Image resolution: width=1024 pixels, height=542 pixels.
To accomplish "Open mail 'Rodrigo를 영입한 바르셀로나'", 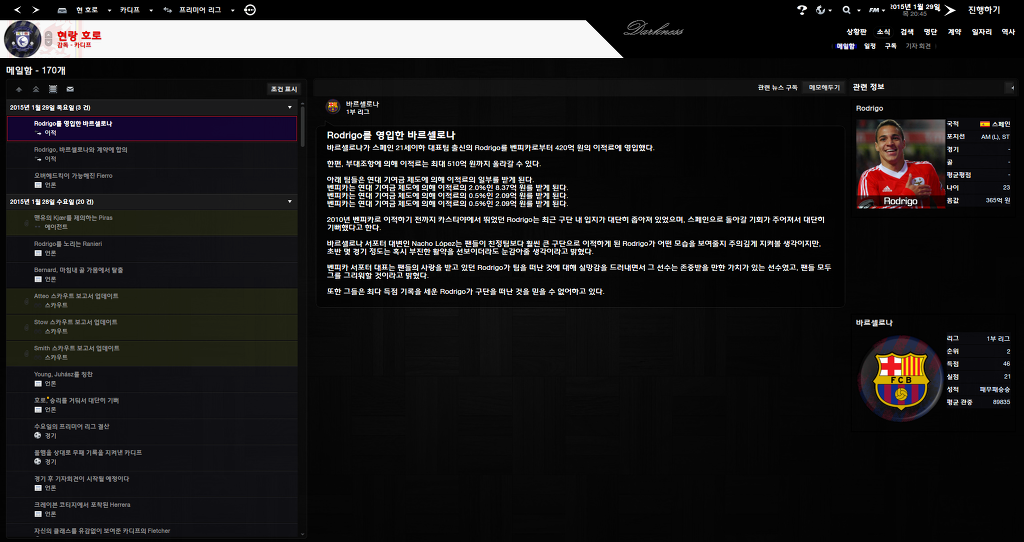I will click(x=152, y=128).
